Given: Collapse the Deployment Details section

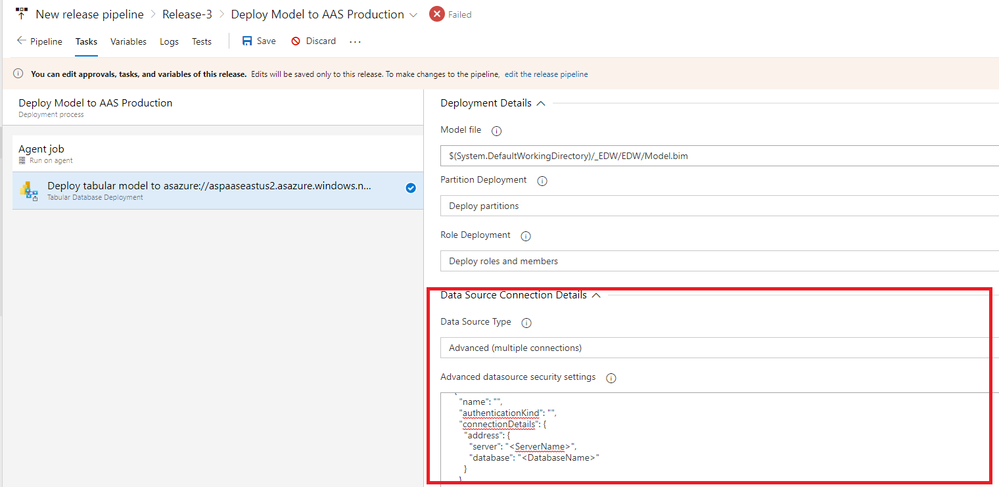Looking at the screenshot, I should [x=541, y=103].
